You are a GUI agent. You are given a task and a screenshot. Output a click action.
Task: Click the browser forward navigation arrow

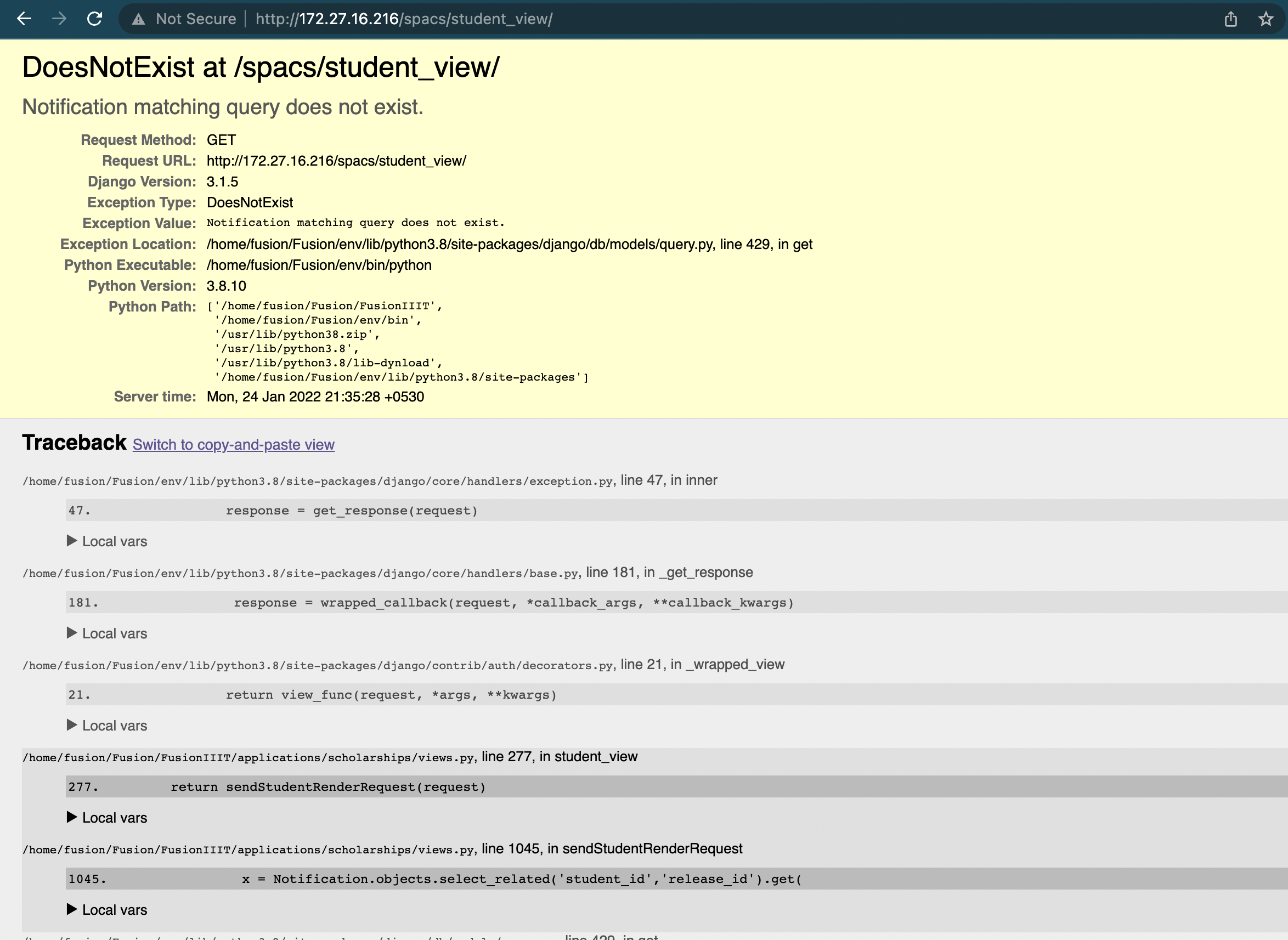point(59,19)
